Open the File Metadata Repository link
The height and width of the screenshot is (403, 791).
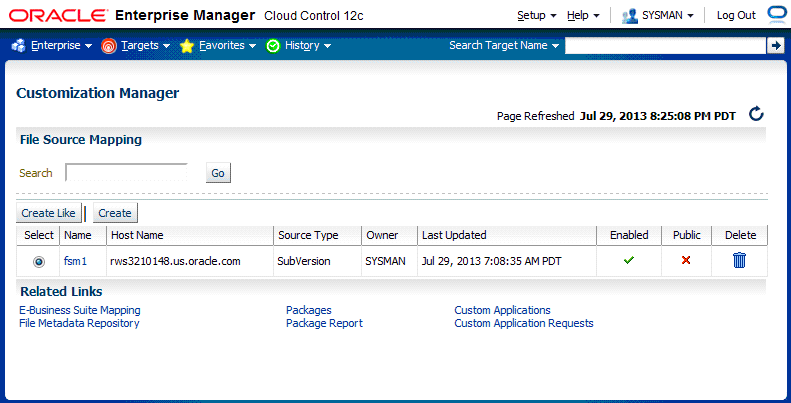[x=79, y=323]
